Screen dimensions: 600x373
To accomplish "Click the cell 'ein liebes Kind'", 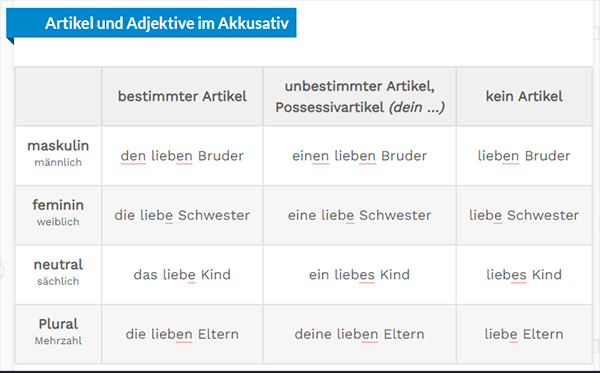I will 359,275.
